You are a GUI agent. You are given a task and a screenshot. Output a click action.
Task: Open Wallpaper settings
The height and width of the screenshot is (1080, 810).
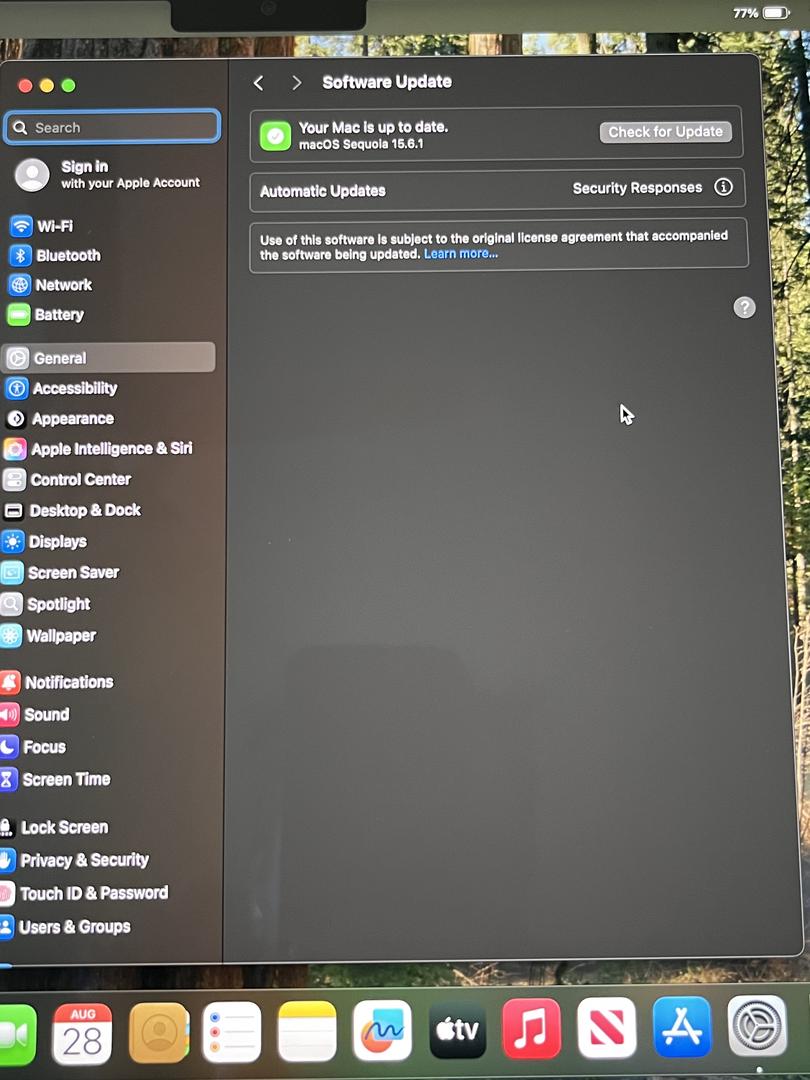(48, 636)
